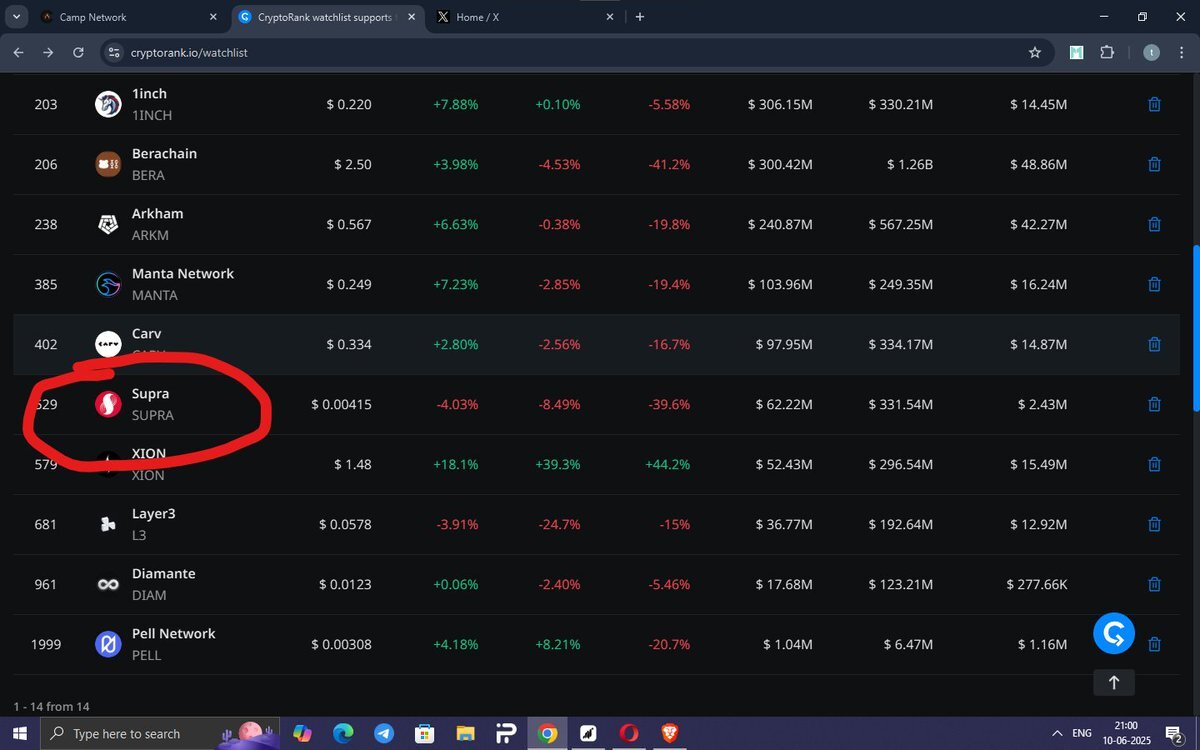The width and height of the screenshot is (1200, 750).
Task: Launch Brave browser from the taskbar
Action: pos(670,733)
